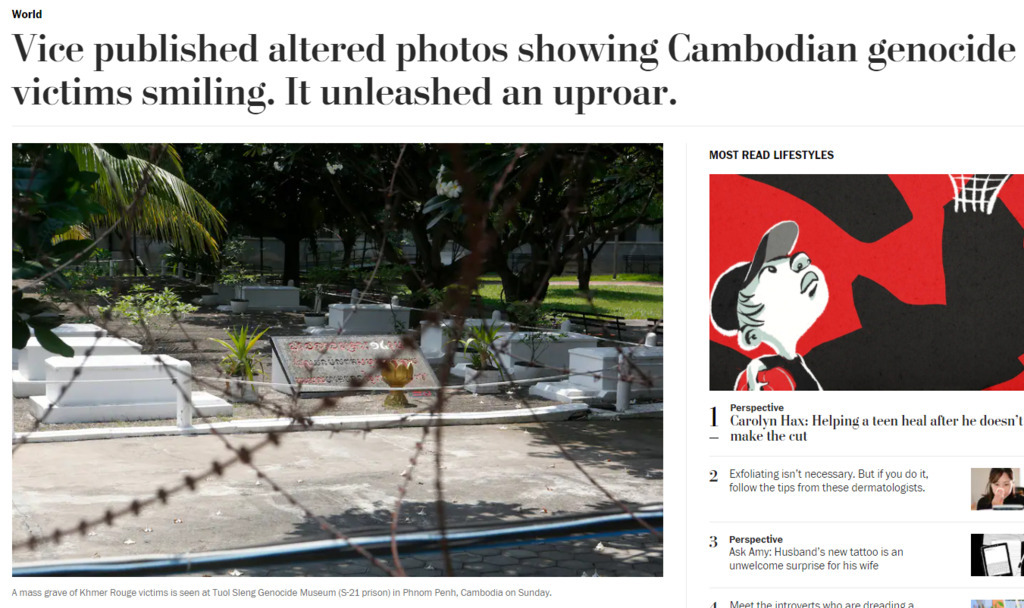Click the Perspective label above Carolyn Hax

[x=757, y=408]
